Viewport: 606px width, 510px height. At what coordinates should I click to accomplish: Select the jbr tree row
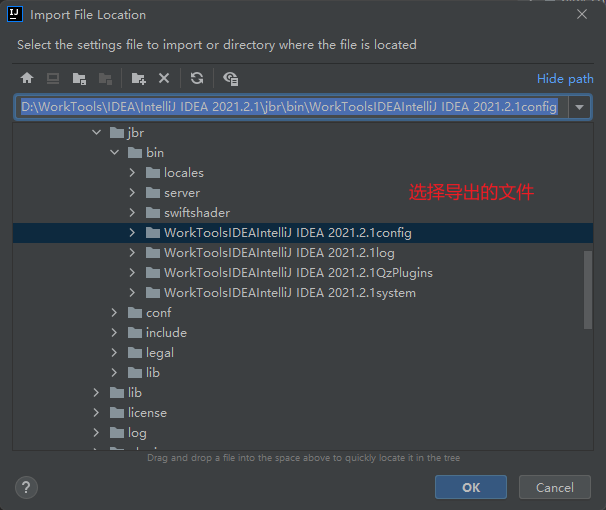tap(303, 133)
